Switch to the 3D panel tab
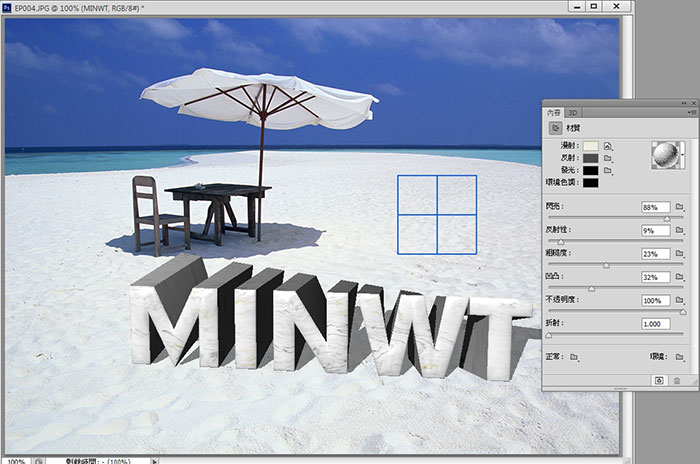Image resolution: width=700 pixels, height=464 pixels. (574, 113)
